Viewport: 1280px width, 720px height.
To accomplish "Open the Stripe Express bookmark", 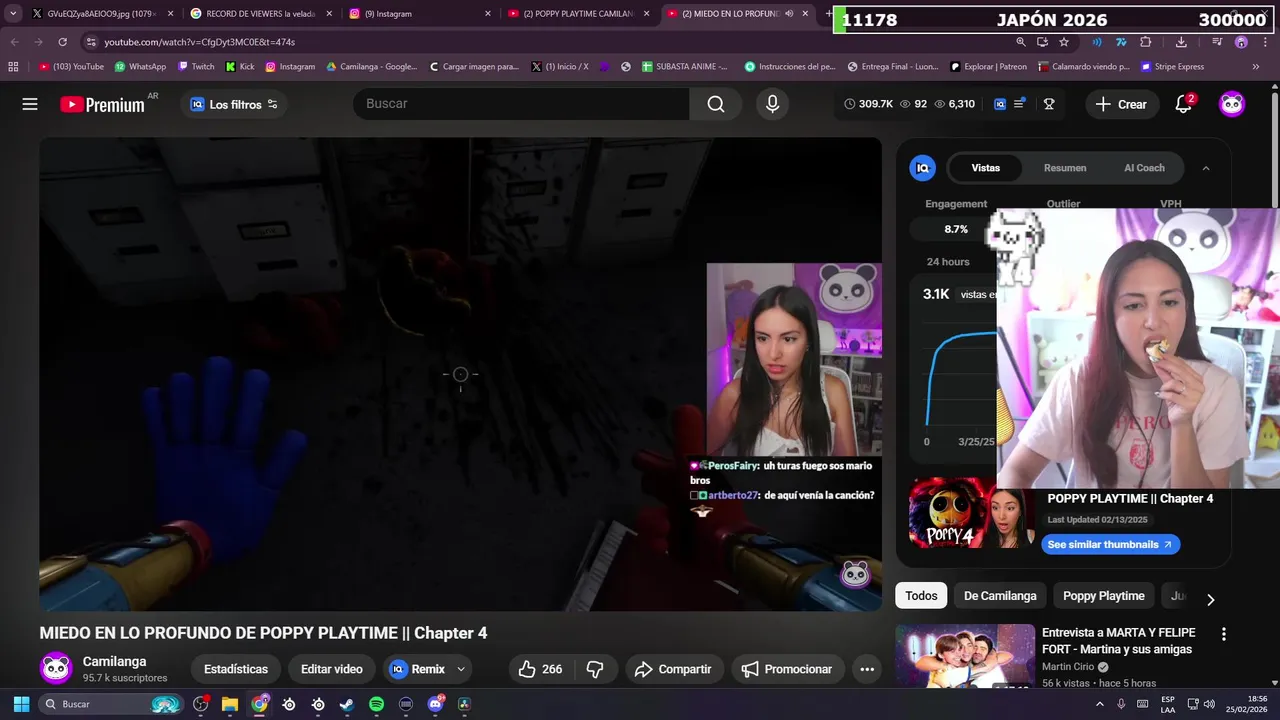I will [x=1171, y=67].
